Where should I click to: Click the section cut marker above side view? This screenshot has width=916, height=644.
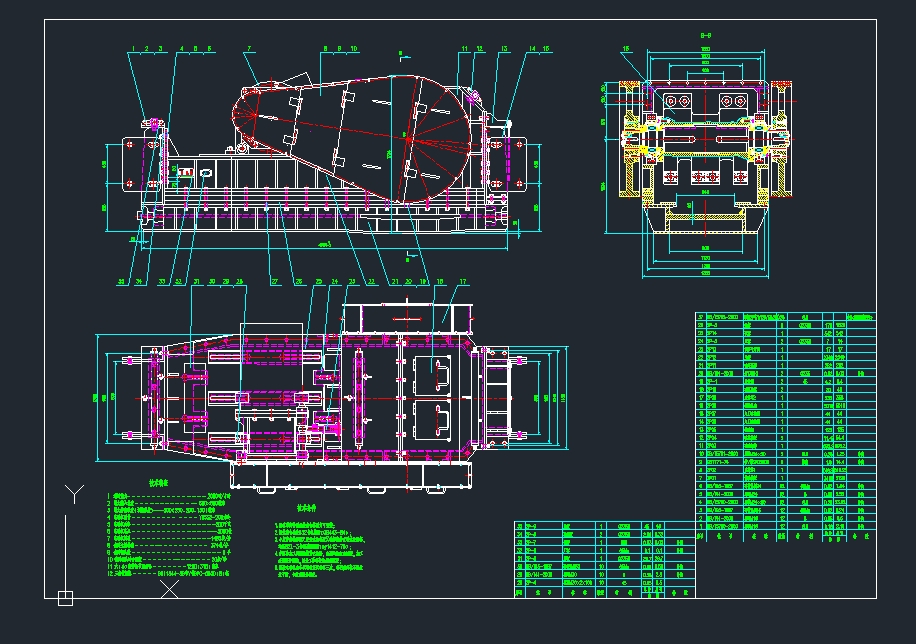pos(401,53)
